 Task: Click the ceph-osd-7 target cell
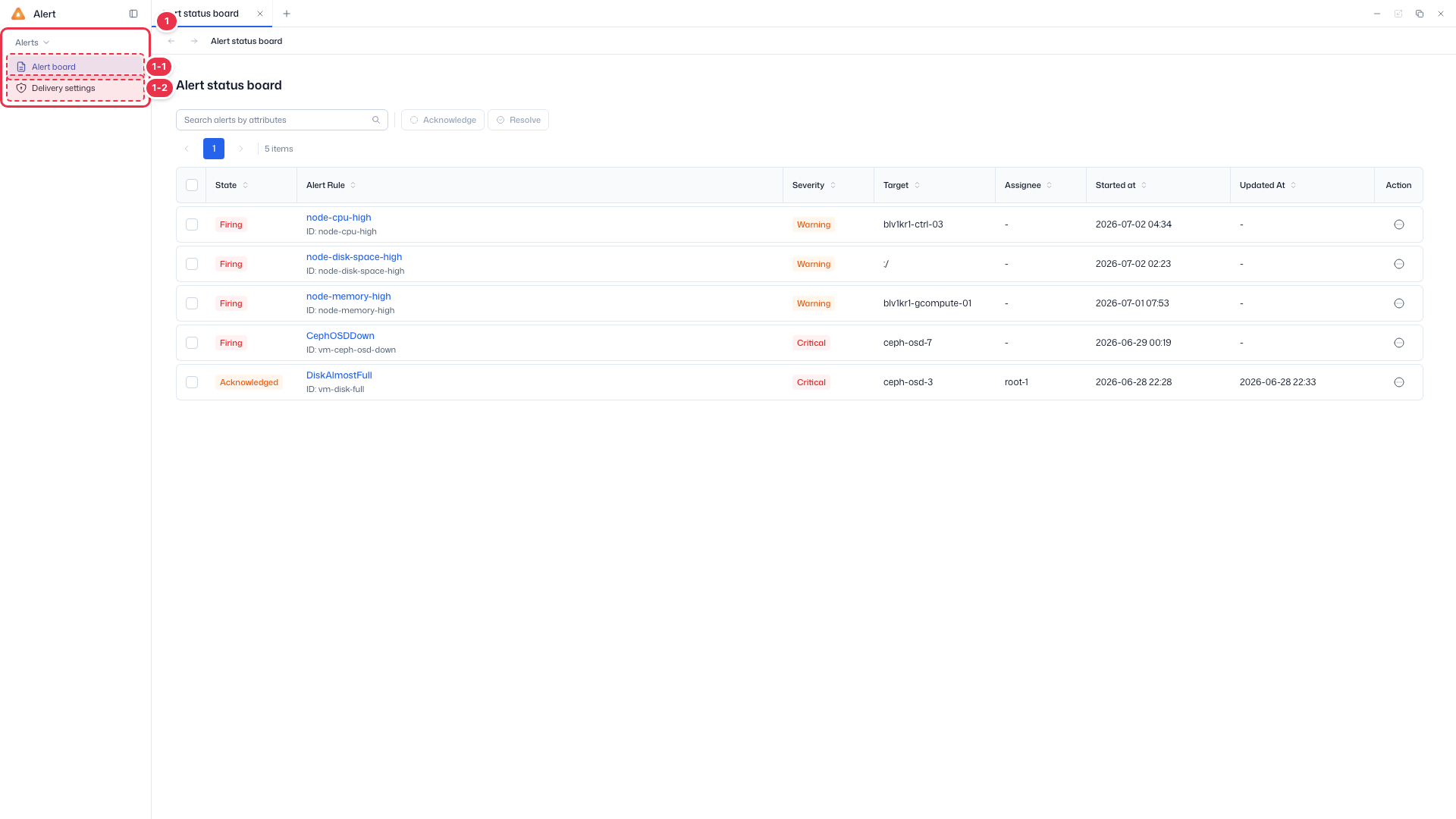click(908, 343)
